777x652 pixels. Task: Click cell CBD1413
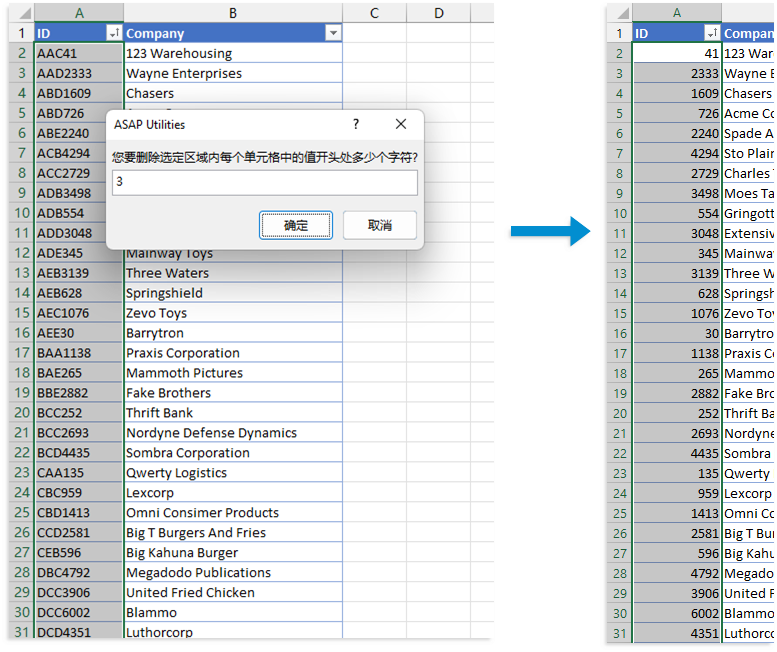coord(79,512)
